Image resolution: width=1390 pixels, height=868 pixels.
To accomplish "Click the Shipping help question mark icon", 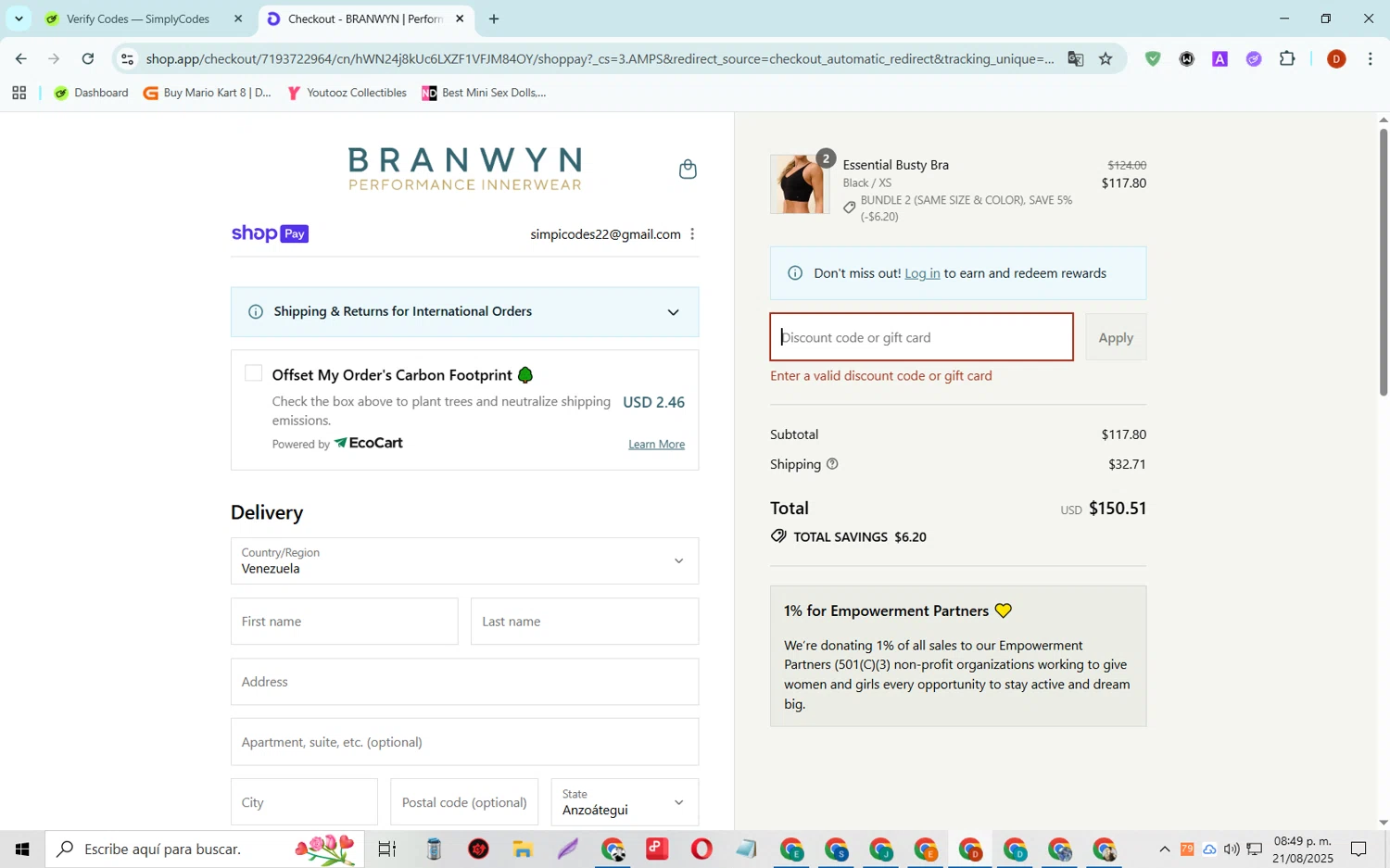I will click(832, 464).
